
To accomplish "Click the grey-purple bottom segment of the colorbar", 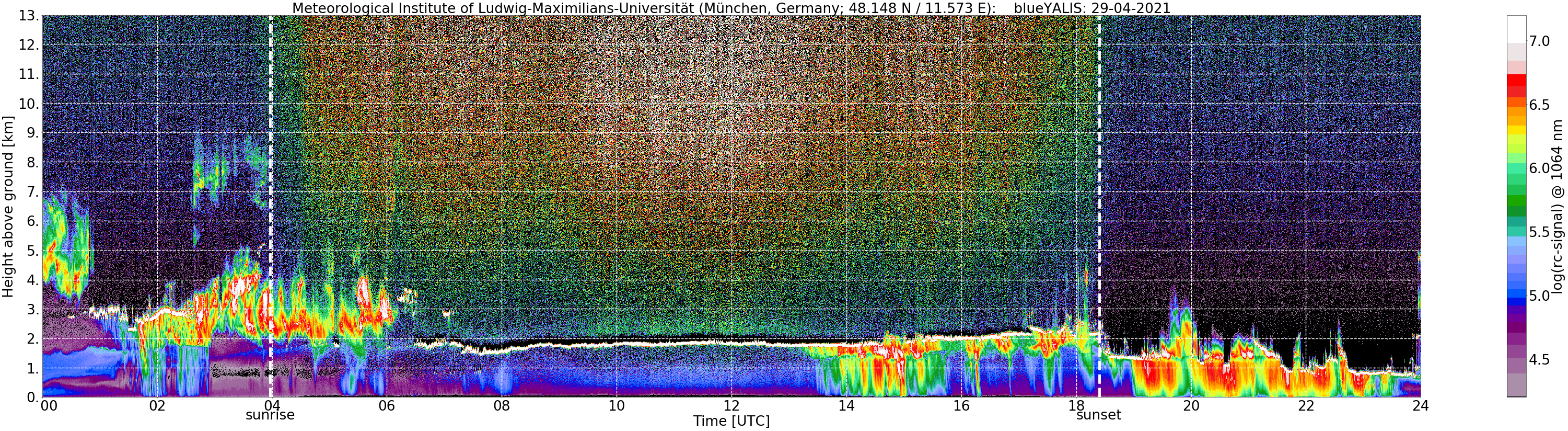I will click(x=1516, y=386).
